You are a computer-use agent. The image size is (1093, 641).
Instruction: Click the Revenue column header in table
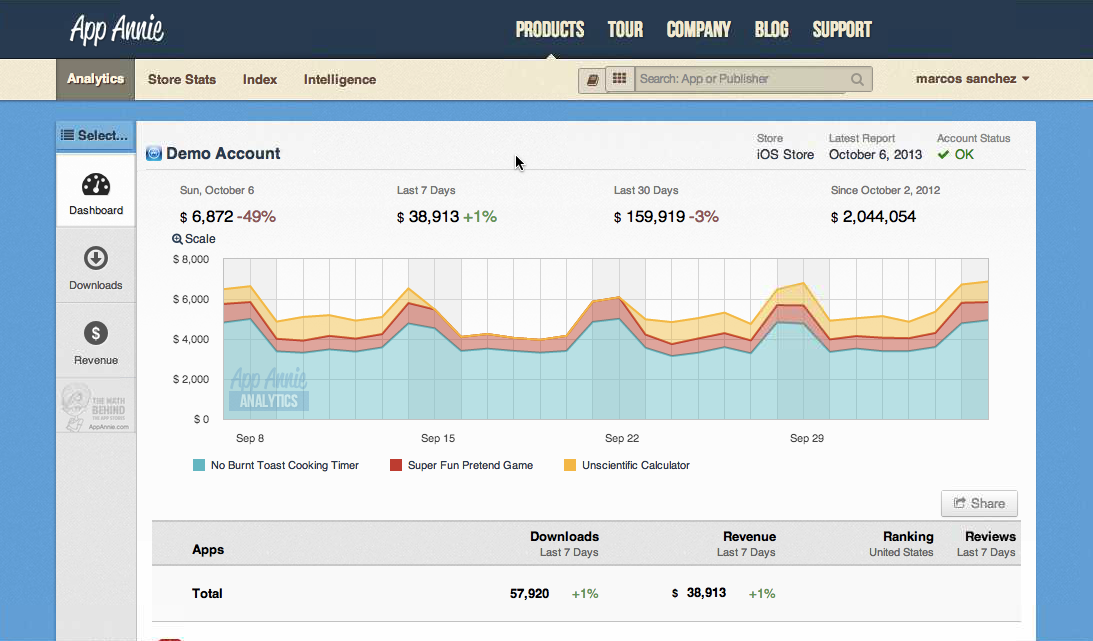coord(749,536)
